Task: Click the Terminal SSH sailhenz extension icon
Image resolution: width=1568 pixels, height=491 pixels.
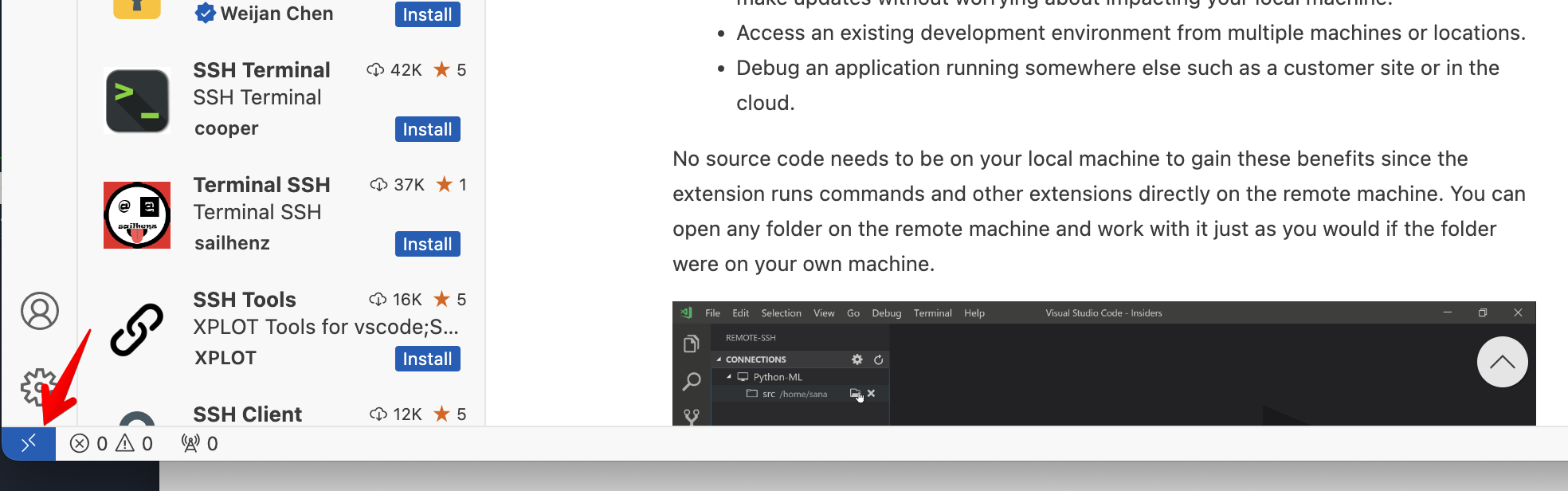Action: click(x=137, y=215)
